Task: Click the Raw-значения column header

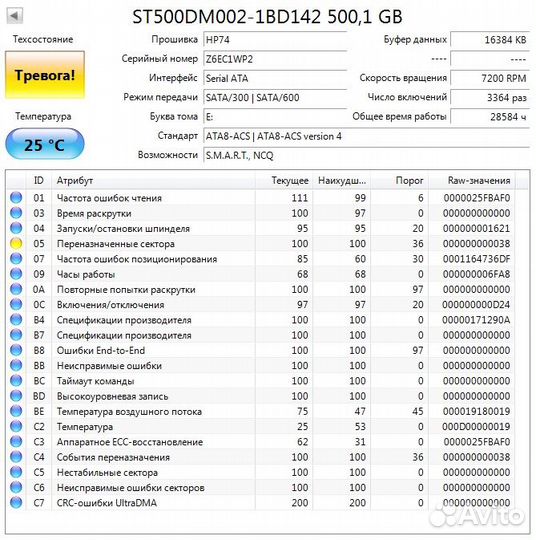Action: [x=472, y=180]
